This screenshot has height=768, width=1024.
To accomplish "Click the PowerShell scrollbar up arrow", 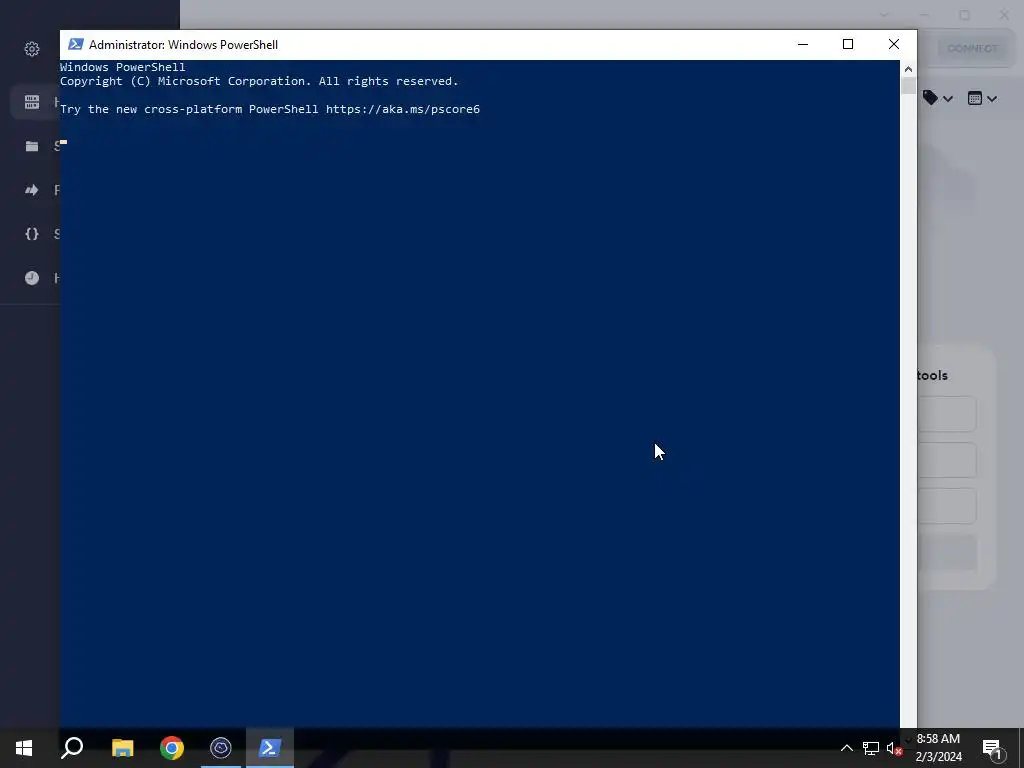I will point(908,69).
